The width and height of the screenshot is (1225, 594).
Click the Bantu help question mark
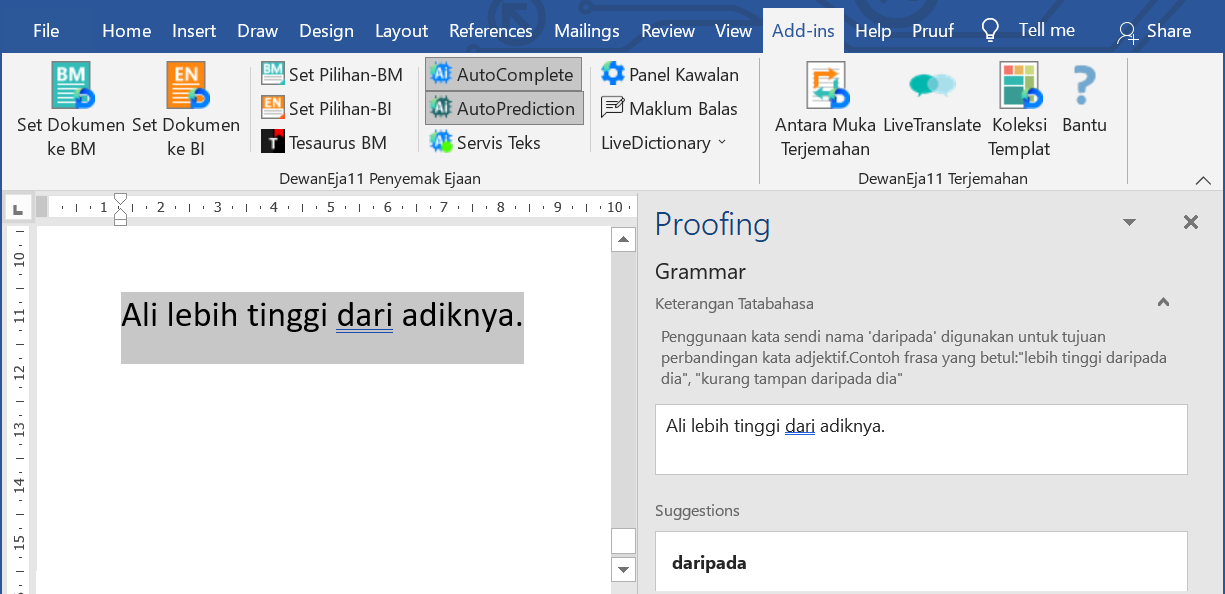tap(1083, 86)
